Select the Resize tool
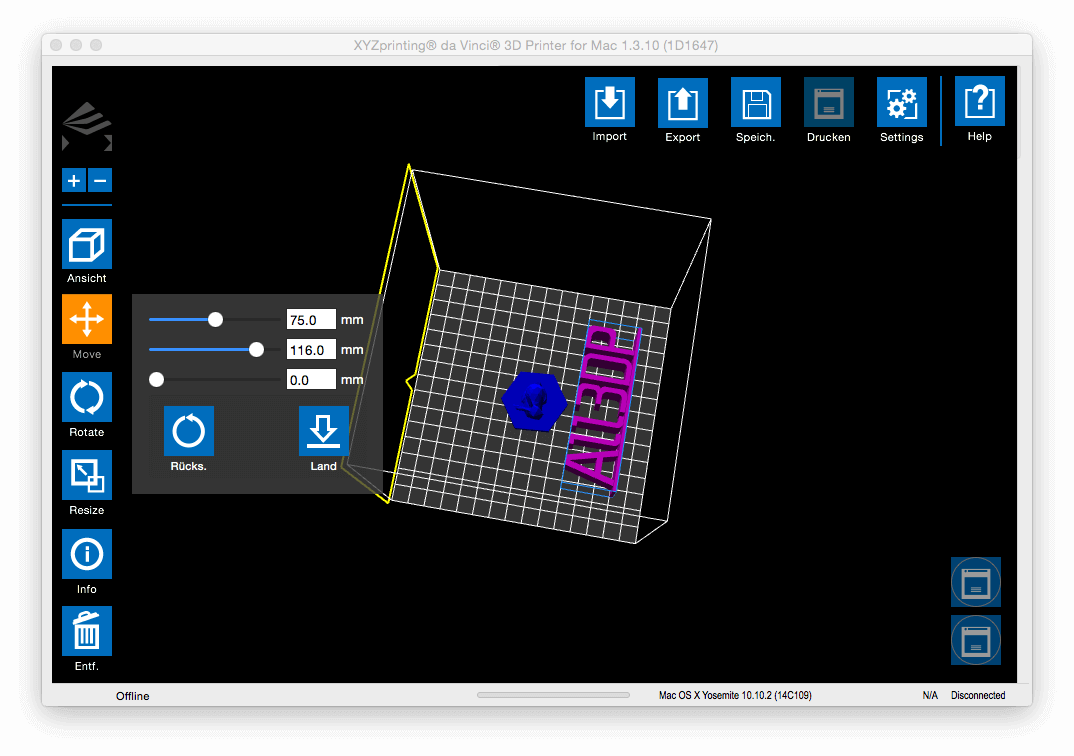The height and width of the screenshot is (756, 1074). [87, 475]
